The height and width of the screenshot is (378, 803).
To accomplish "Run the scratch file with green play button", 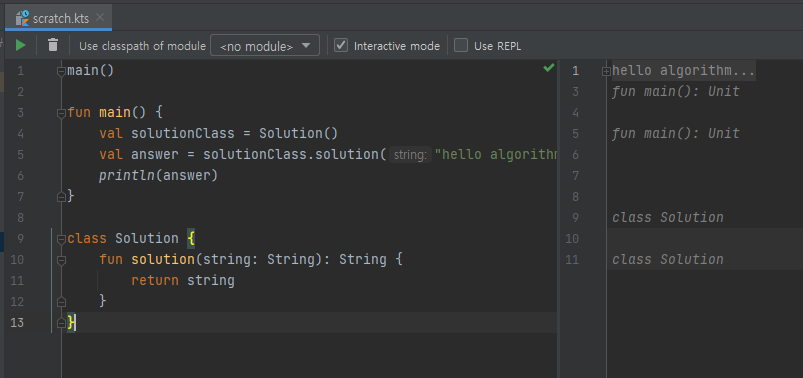I will point(20,46).
